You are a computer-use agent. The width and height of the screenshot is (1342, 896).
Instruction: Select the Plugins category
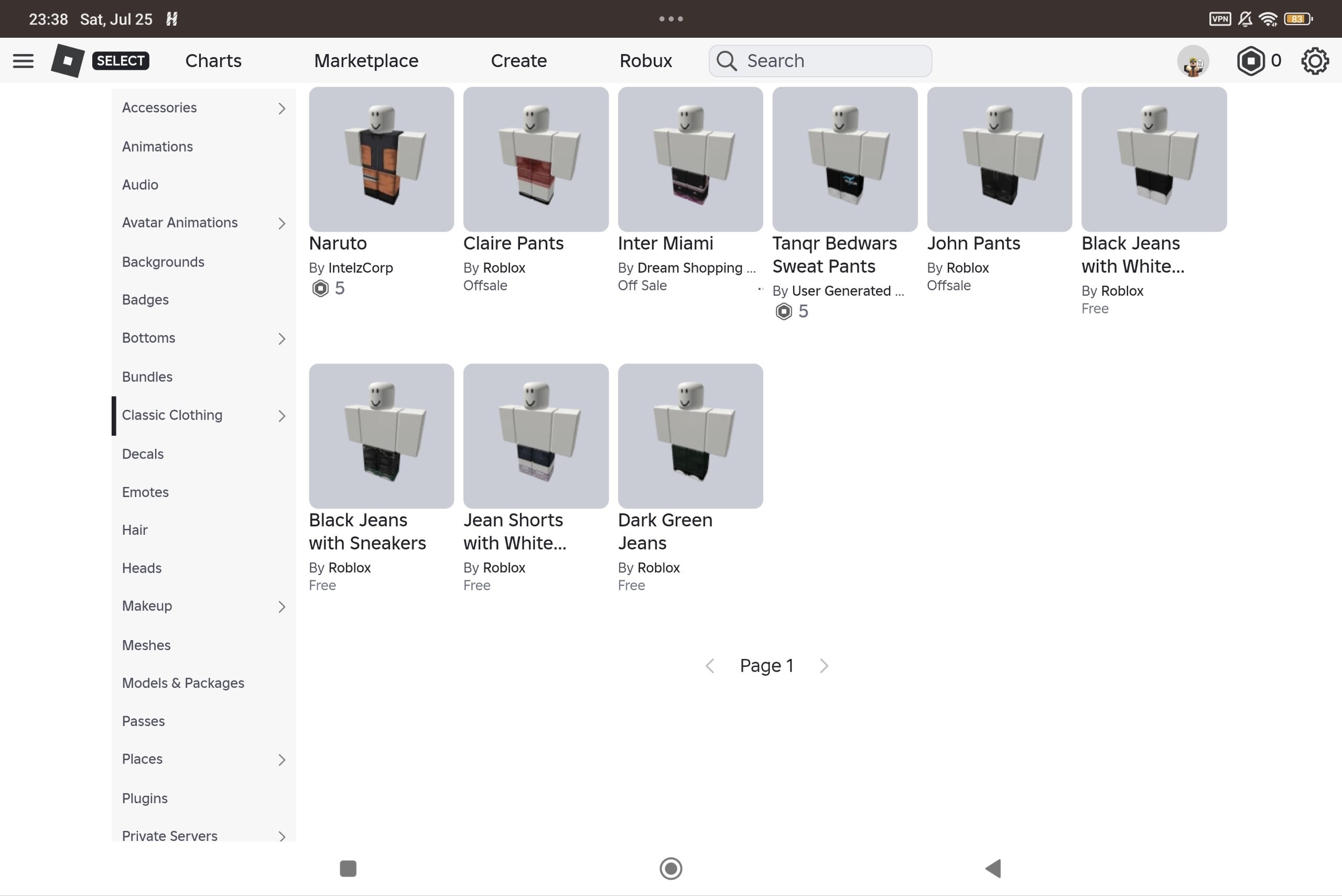pos(145,798)
